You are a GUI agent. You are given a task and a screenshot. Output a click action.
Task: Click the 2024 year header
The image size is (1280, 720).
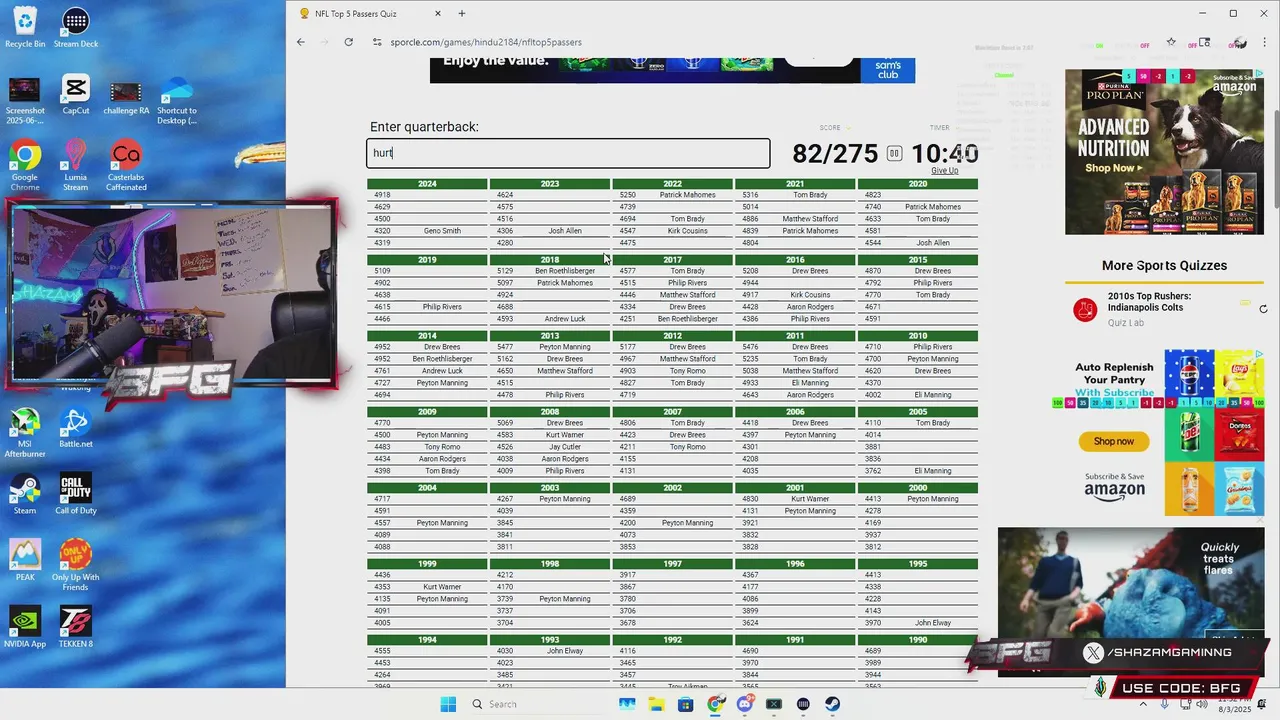tap(427, 184)
